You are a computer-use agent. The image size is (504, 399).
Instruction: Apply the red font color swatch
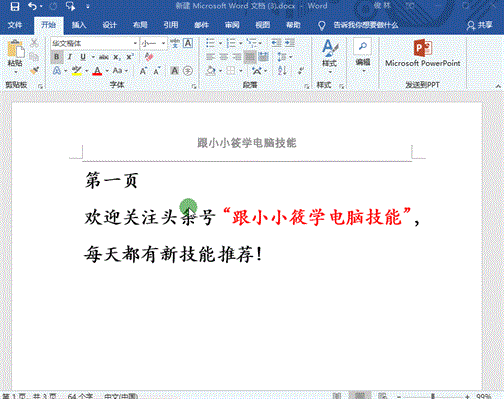point(97,71)
